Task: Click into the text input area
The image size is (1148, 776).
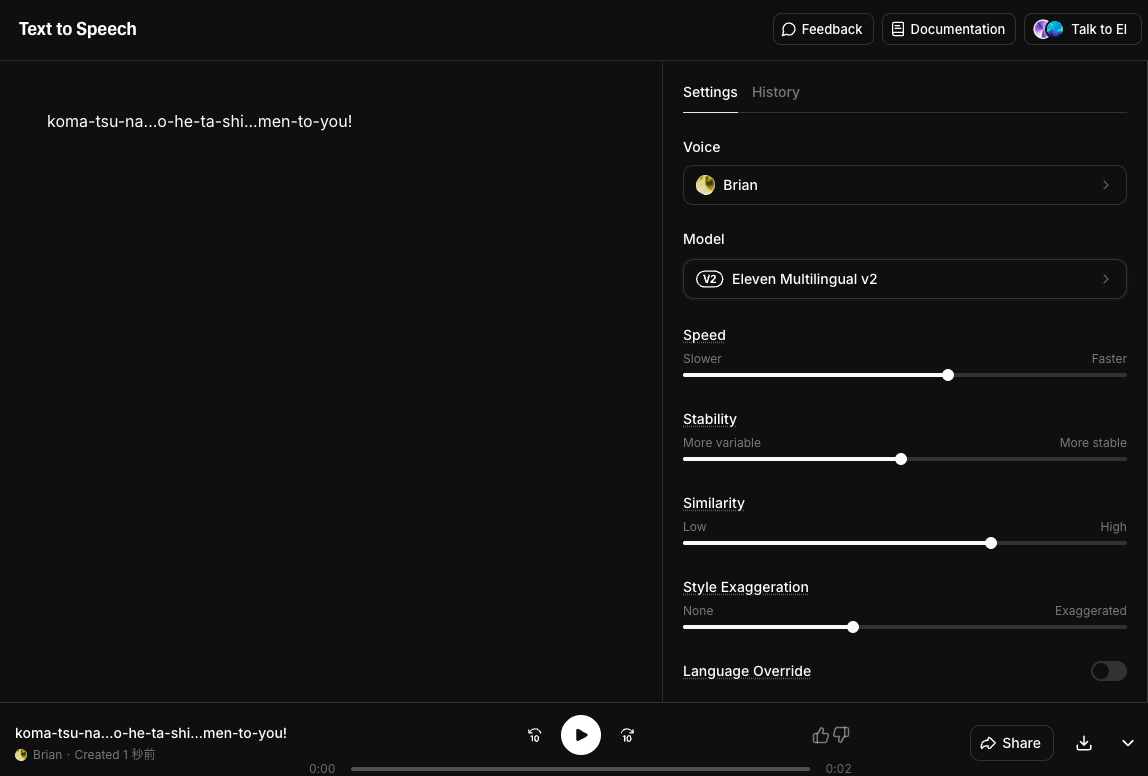Action: pyautogui.click(x=331, y=381)
